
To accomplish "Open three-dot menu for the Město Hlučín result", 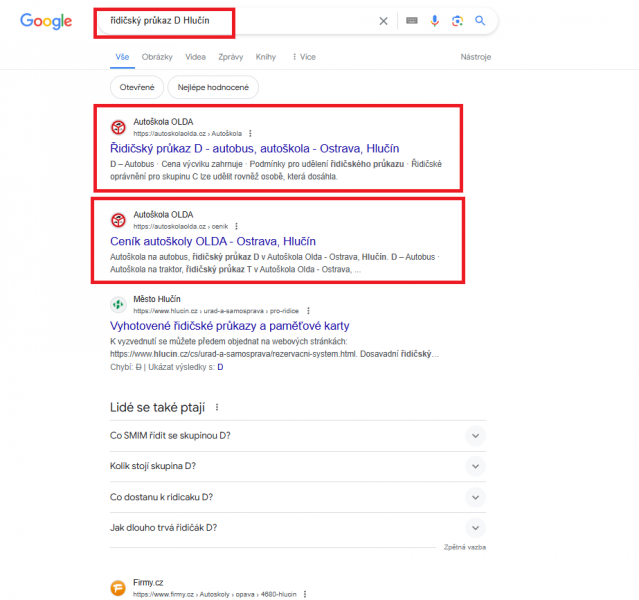I will click(x=308, y=311).
